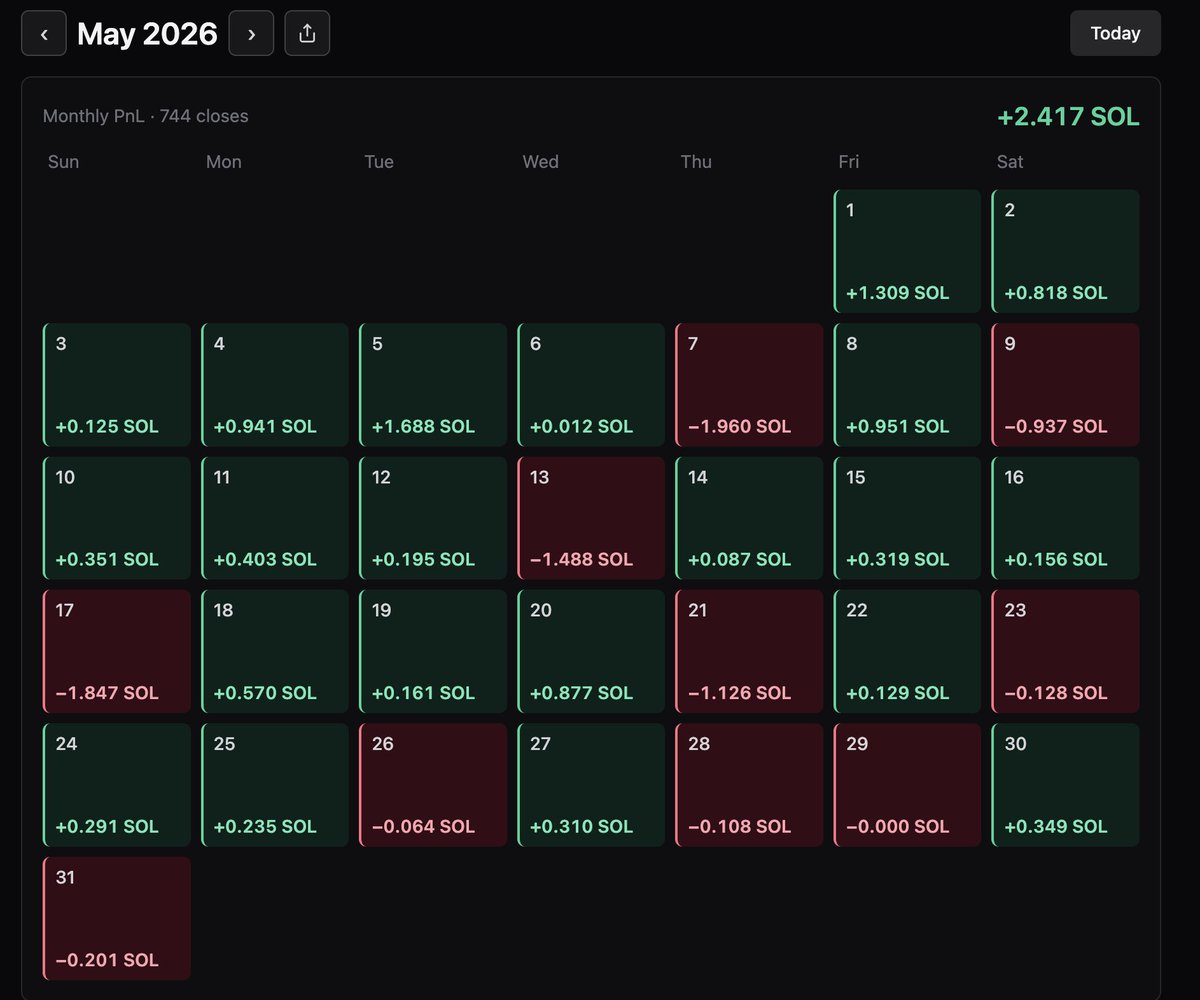Open day 1 with +1.309 SOL

pos(908,251)
